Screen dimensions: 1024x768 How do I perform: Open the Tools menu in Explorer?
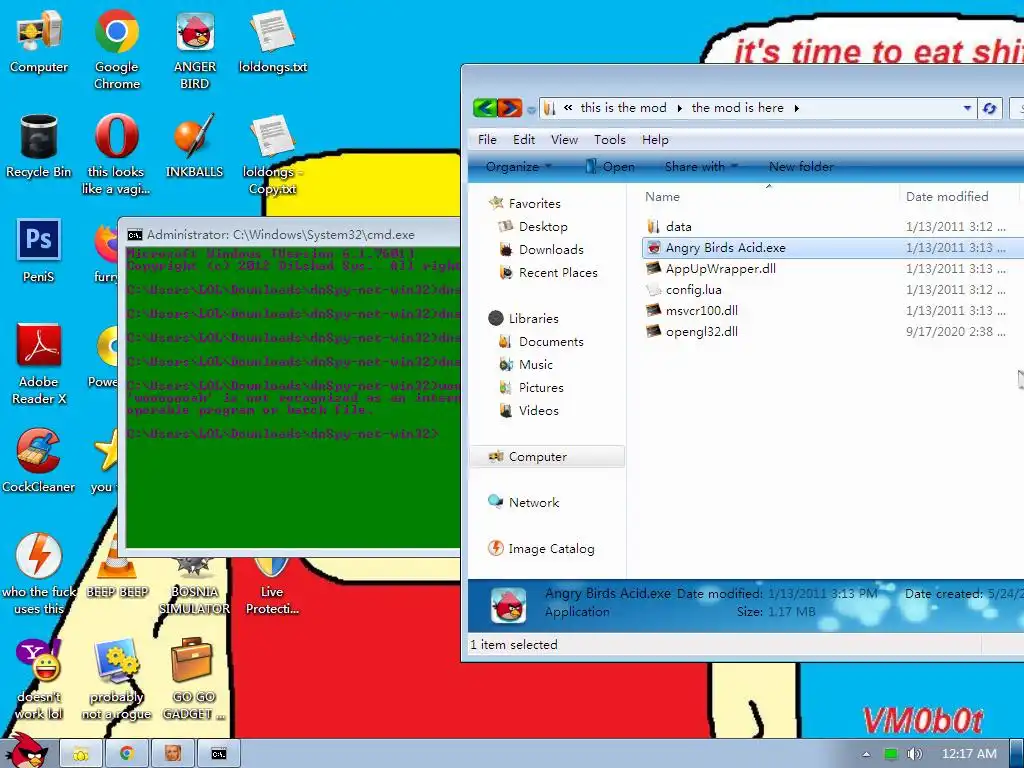[x=610, y=140]
